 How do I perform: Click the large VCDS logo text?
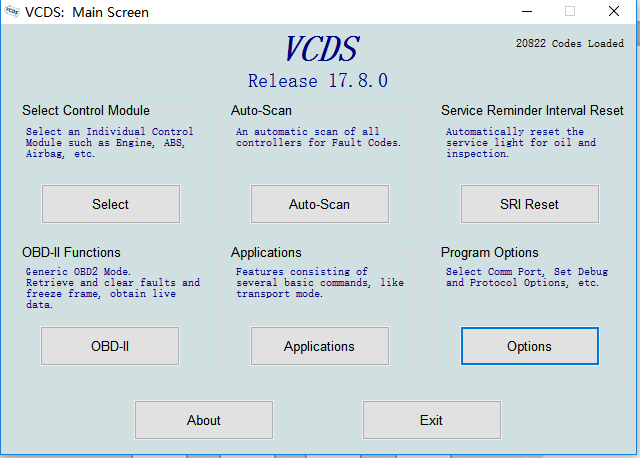[322, 49]
